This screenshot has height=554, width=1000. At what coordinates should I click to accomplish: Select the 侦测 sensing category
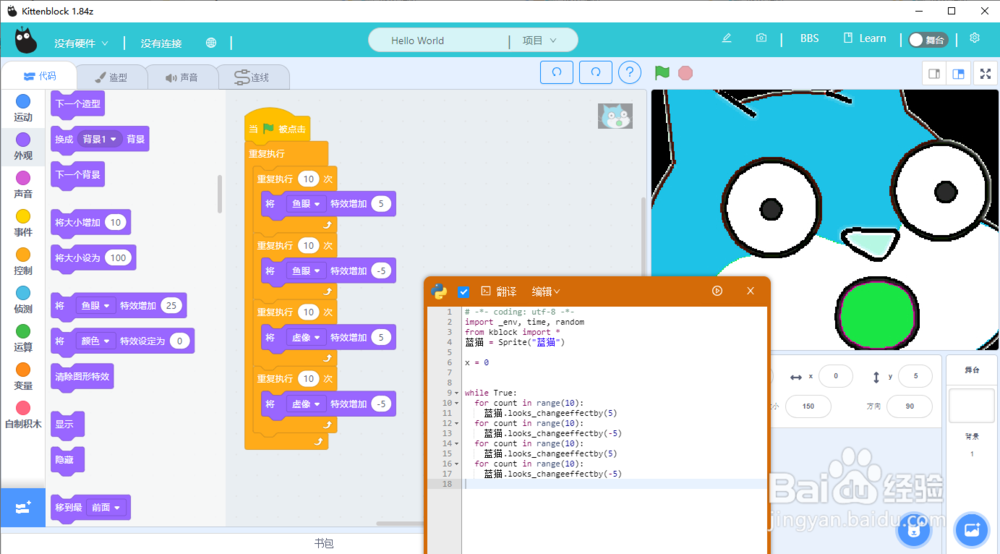[x=23, y=300]
